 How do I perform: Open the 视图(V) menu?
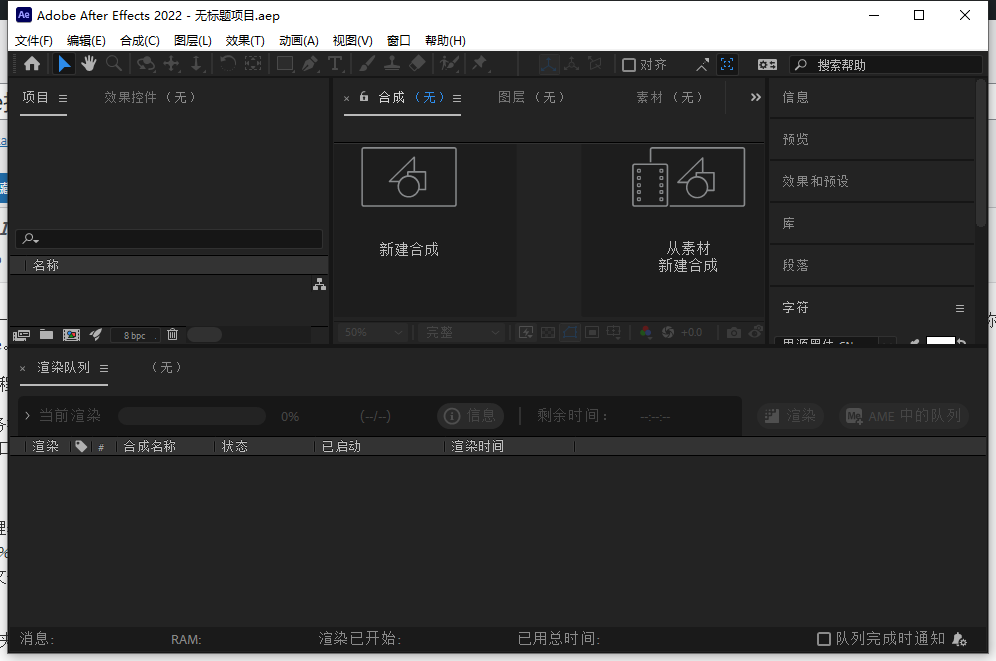pyautogui.click(x=353, y=41)
